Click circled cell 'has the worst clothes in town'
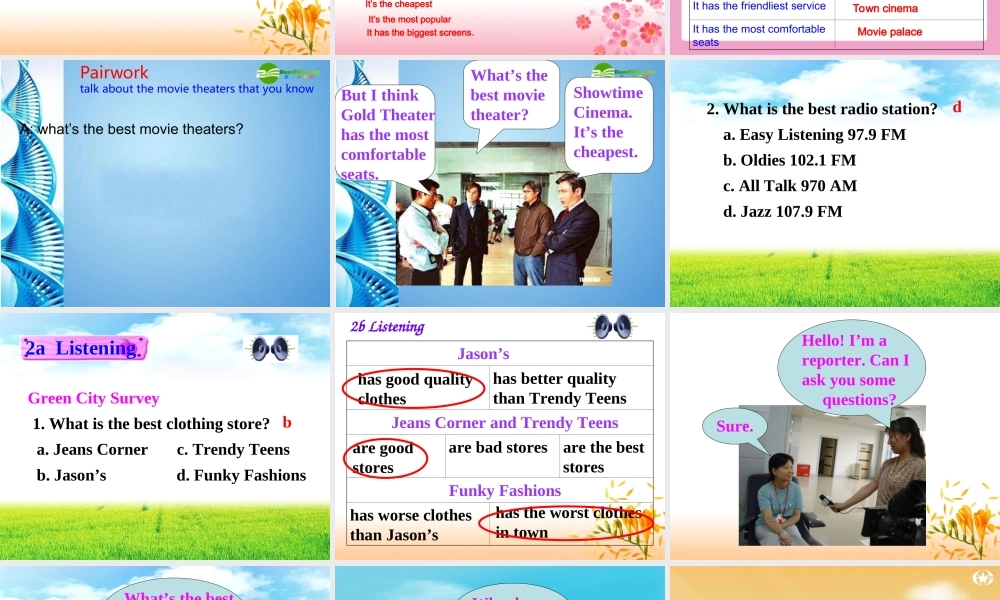 point(571,523)
